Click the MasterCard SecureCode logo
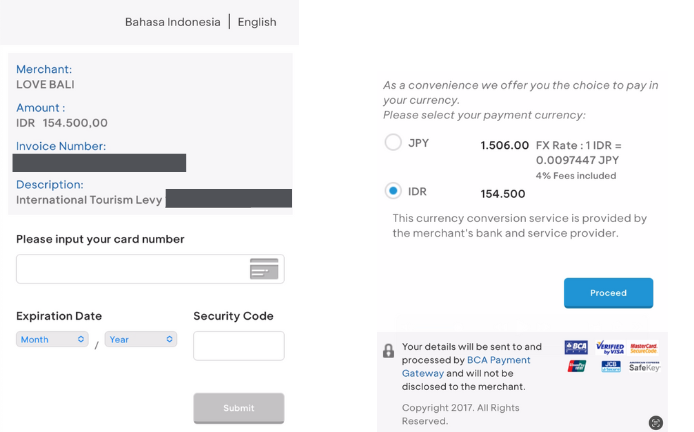This screenshot has width=694, height=432. click(644, 348)
